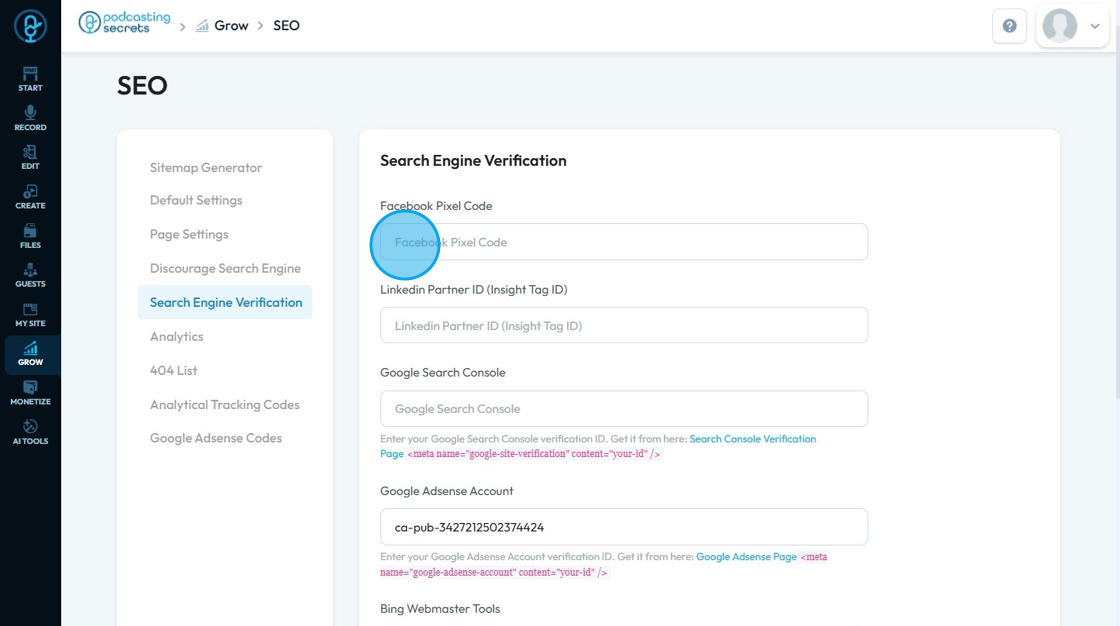Screen dimensions: 1120x626
Task: Follow the Google Adsense Page link
Action: click(746, 557)
